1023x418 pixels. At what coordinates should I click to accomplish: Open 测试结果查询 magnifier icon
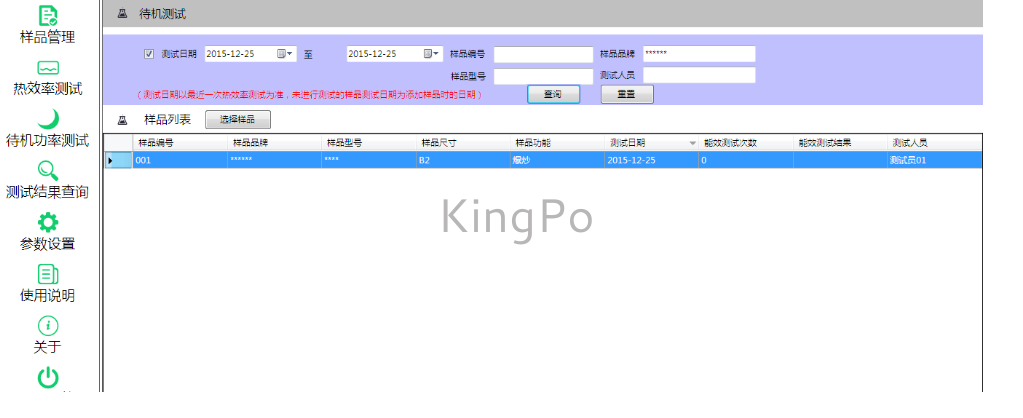tap(48, 170)
